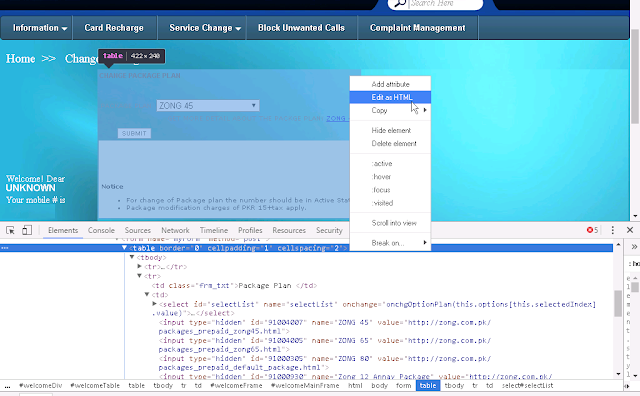
Task: Click the breadcrumb bar right scroll arrow
Action: click(627, 386)
